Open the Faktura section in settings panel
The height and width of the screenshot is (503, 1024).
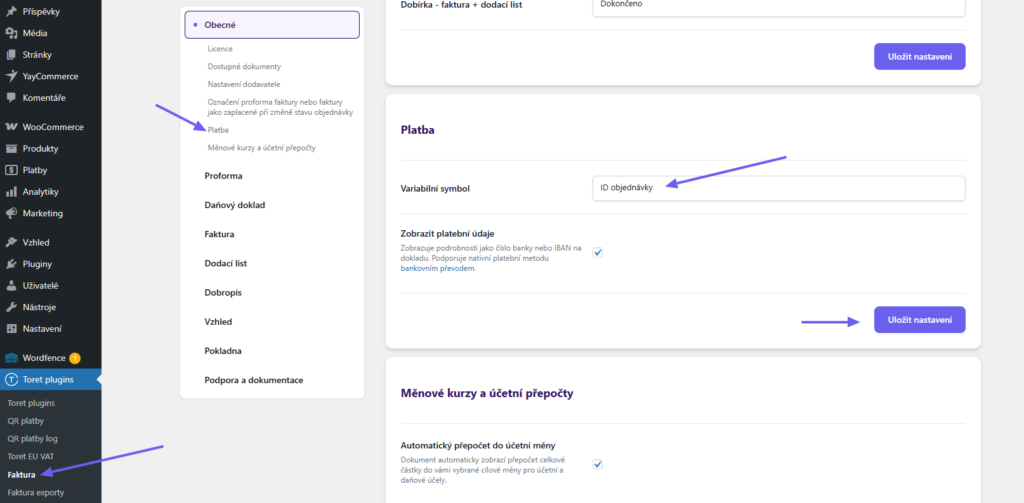219,234
